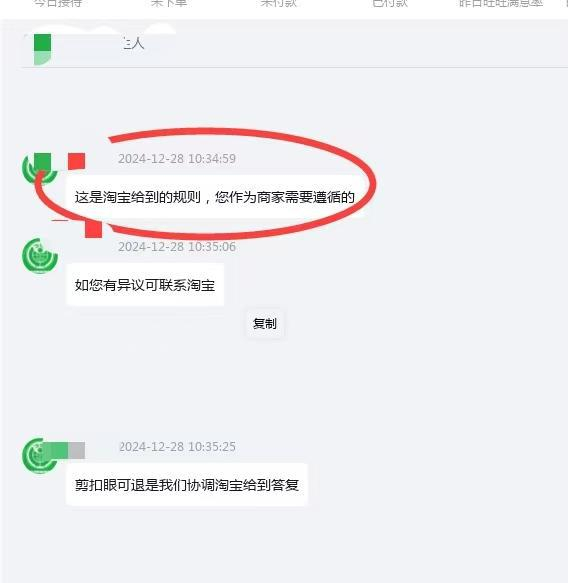Click the 复制 copy button
Viewport: 568px width, 583px height.
pyautogui.click(x=265, y=323)
